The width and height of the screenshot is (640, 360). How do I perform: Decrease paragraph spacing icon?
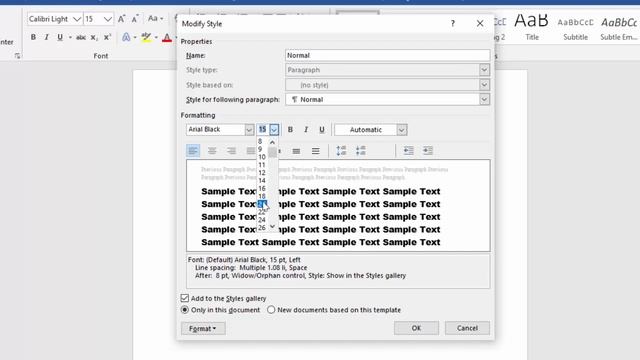click(x=360, y=151)
